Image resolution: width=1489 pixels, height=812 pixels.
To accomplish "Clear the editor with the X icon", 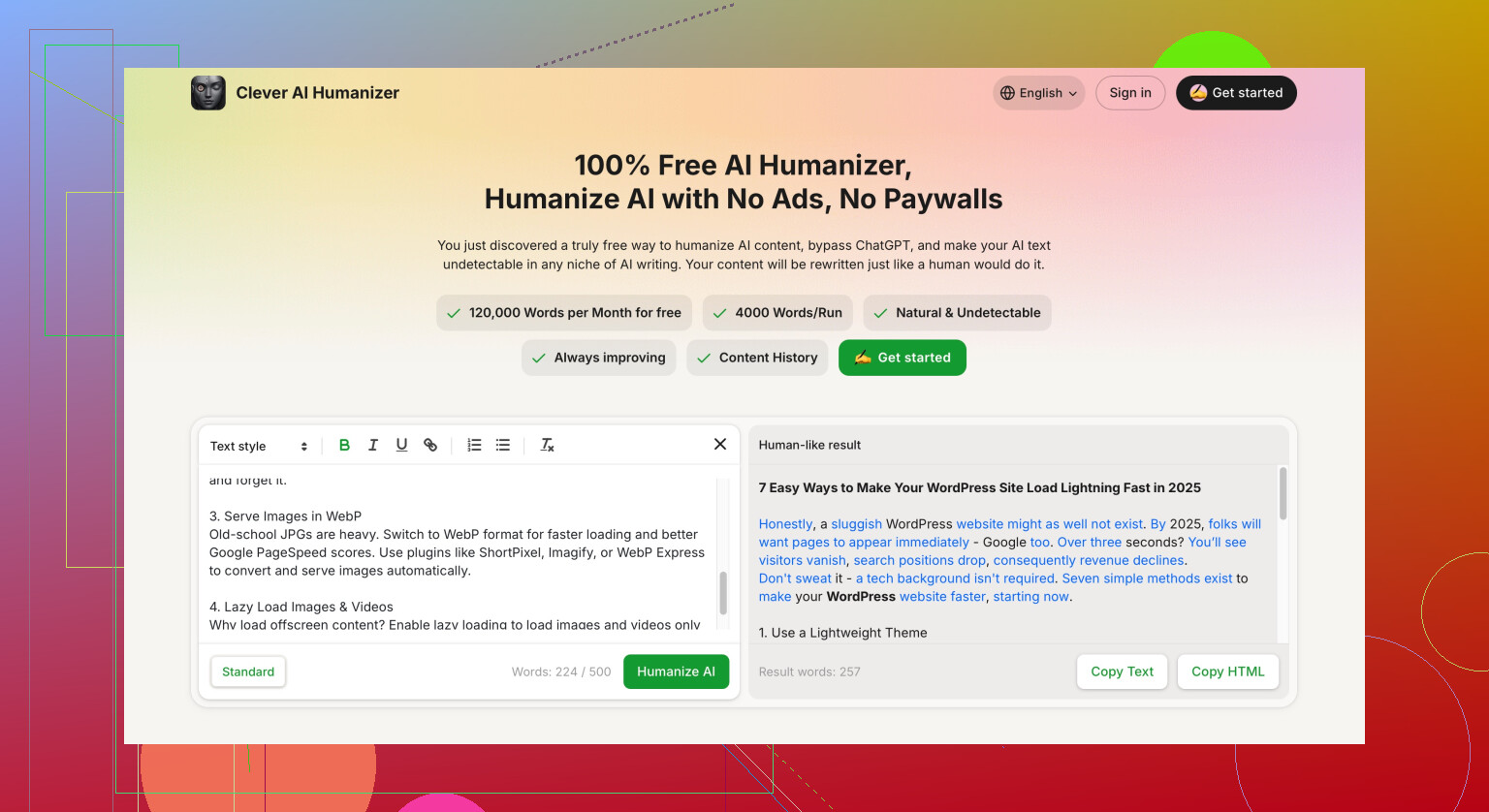I will (720, 444).
